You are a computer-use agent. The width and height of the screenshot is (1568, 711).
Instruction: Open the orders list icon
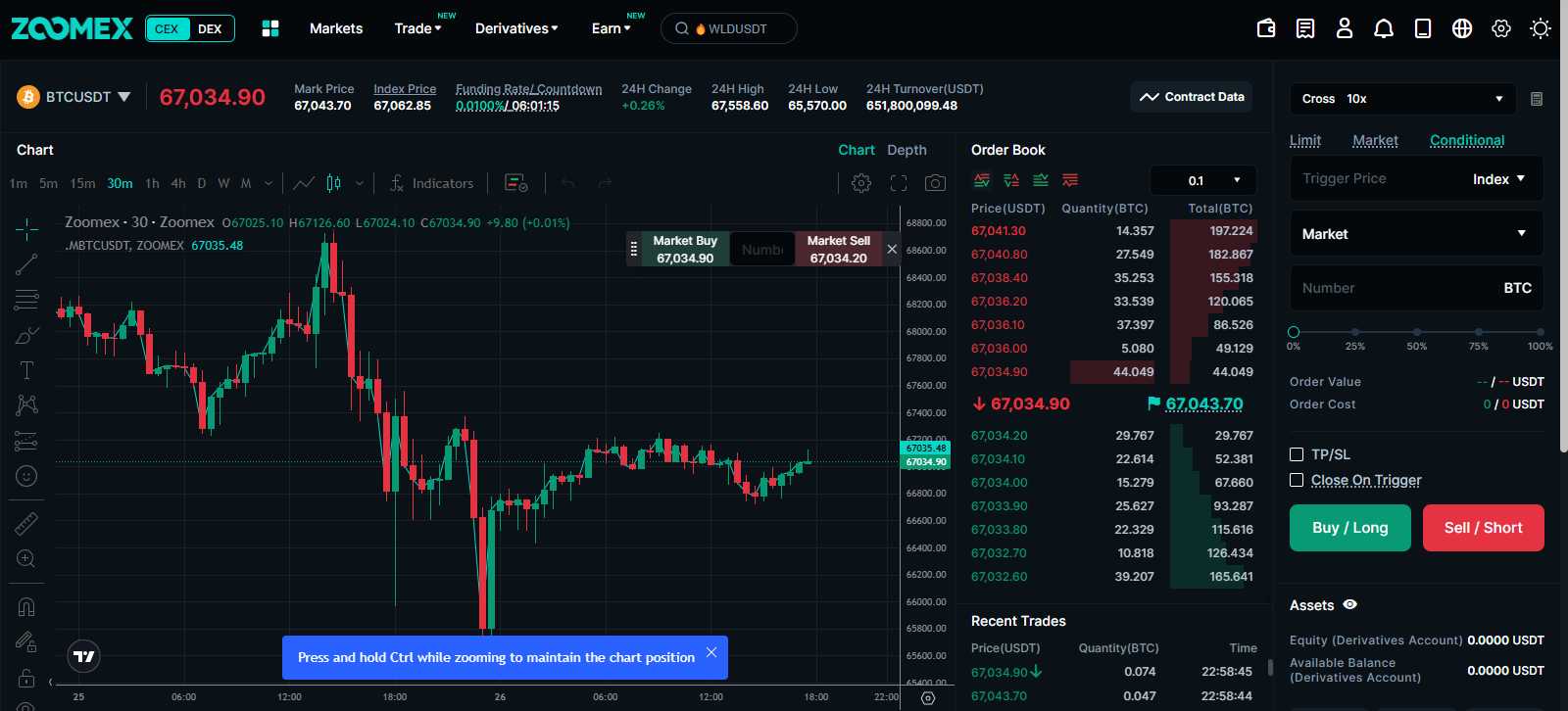(x=1305, y=28)
